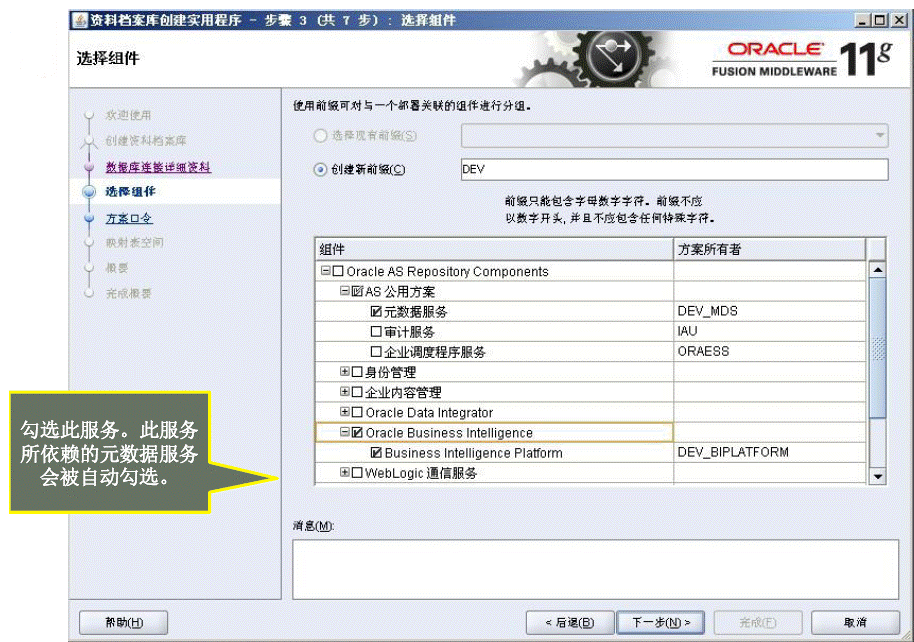Check the Oracle Data Integrator checkbox
The image size is (914, 642).
click(x=357, y=412)
